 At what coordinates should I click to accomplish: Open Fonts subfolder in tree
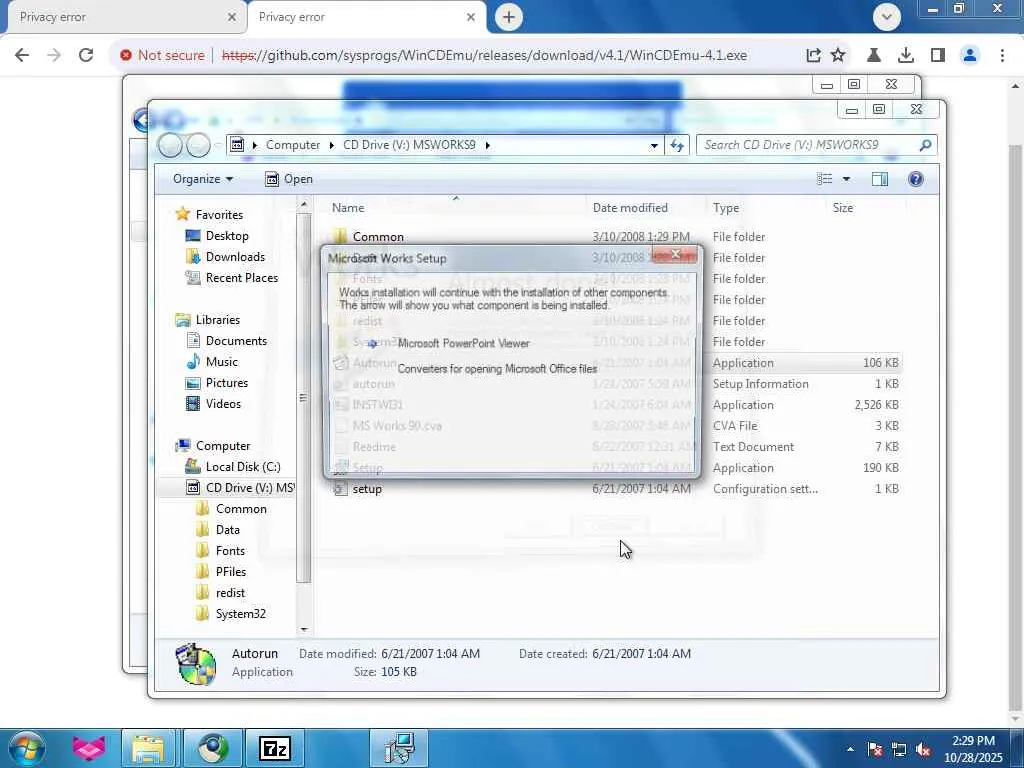(x=230, y=551)
